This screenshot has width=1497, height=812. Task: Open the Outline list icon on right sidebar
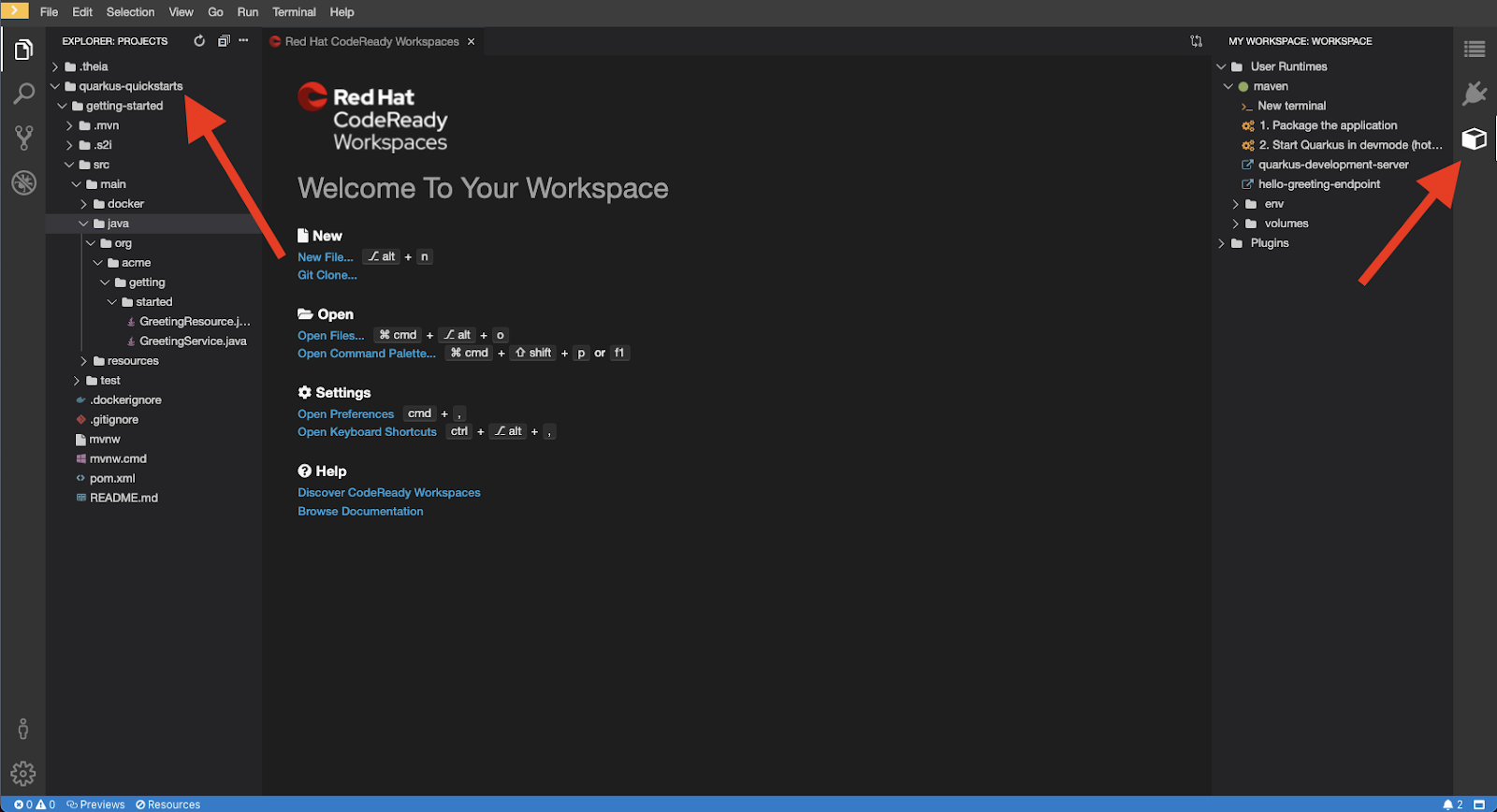(1475, 50)
